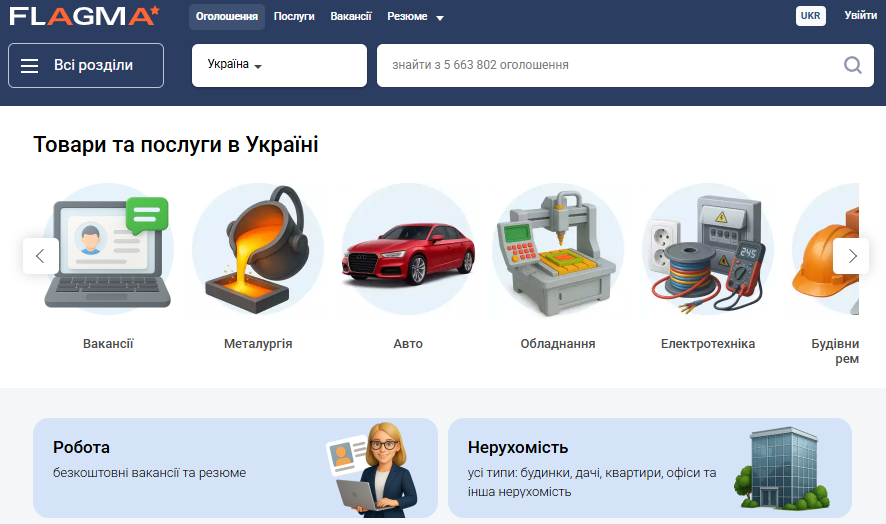This screenshot has width=886, height=524.
Task: Show the next categories with the right arrow
Action: pyautogui.click(x=851, y=256)
